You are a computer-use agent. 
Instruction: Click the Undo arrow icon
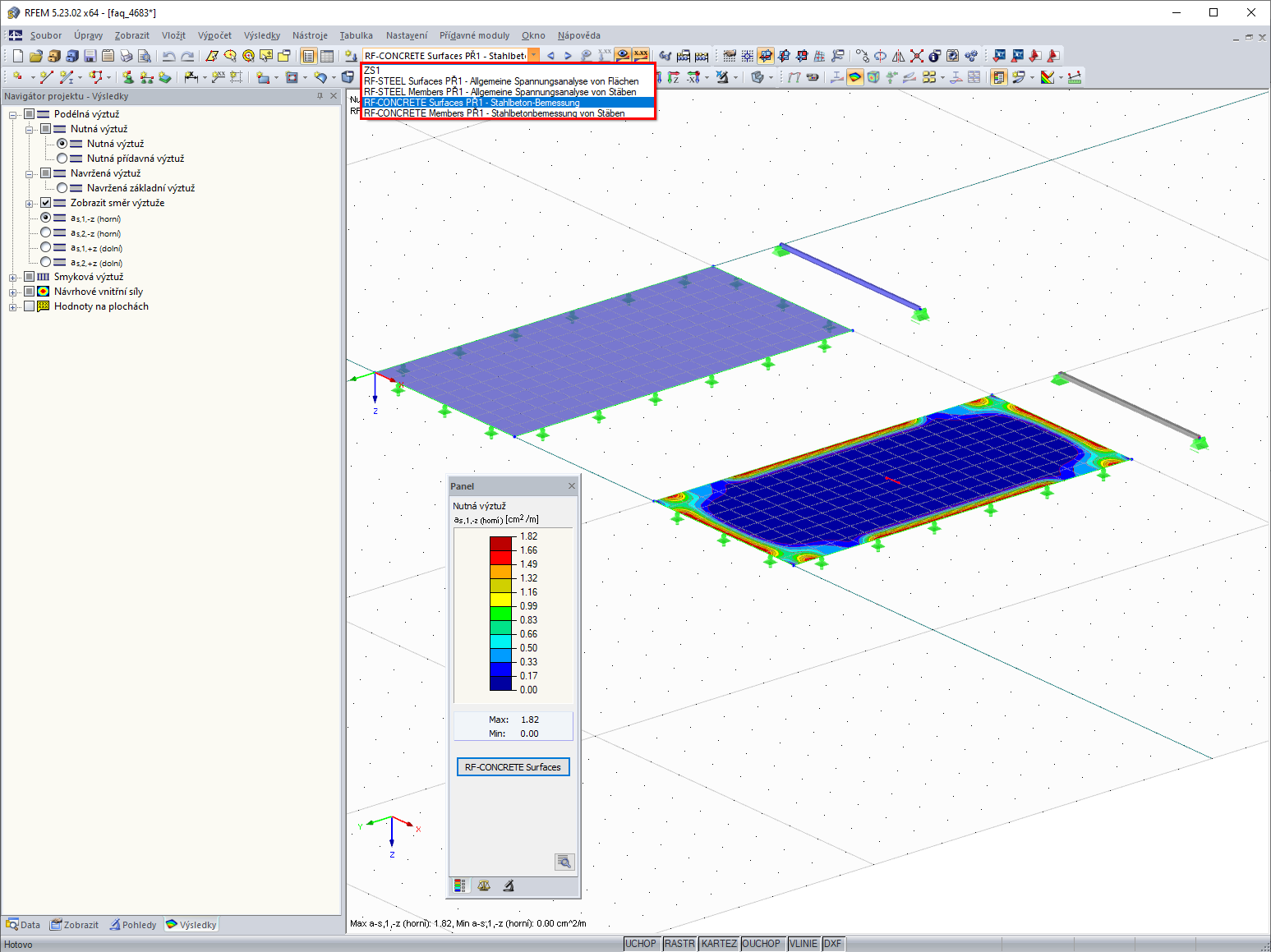168,56
